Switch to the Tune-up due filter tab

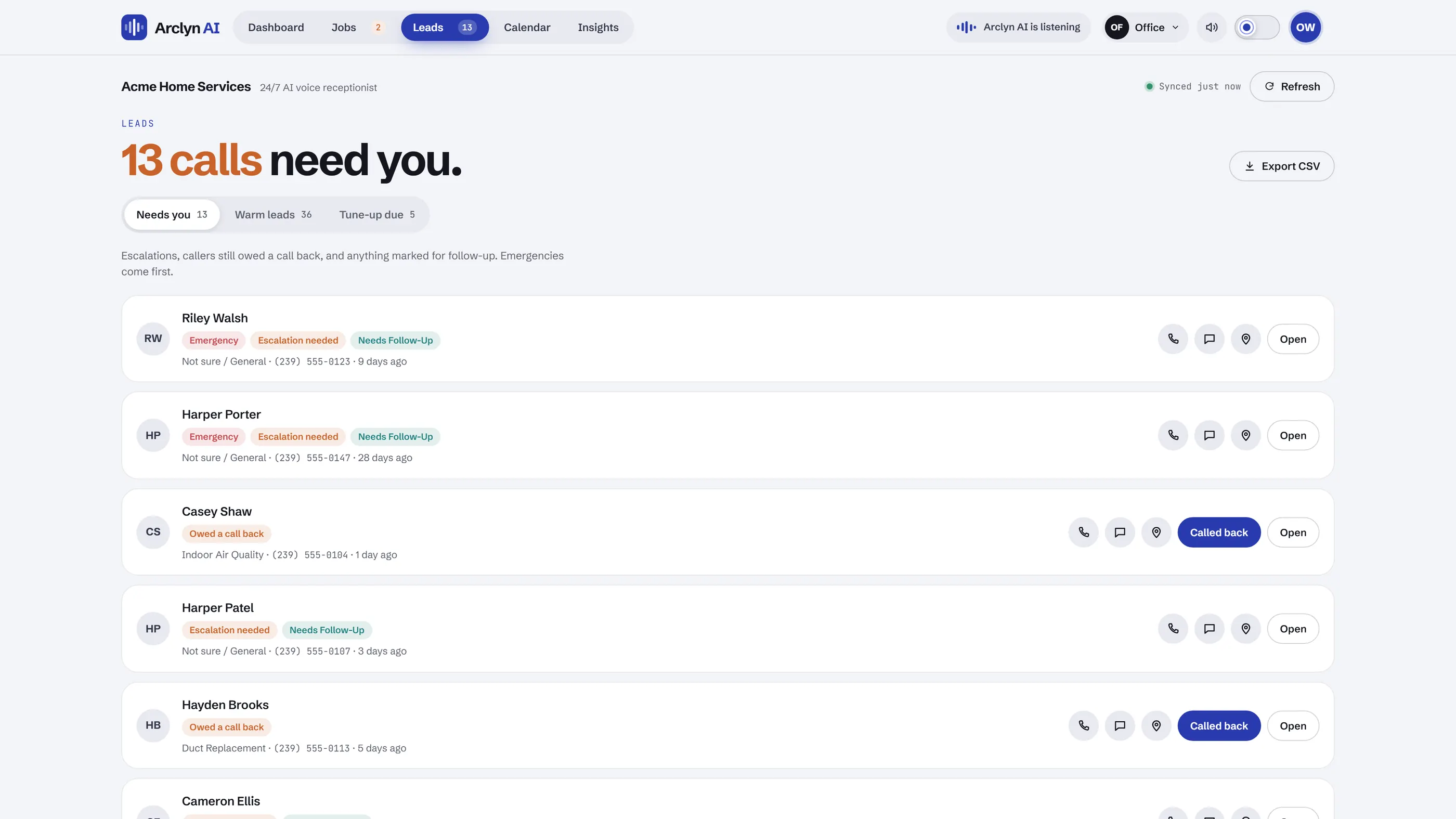coord(377,215)
